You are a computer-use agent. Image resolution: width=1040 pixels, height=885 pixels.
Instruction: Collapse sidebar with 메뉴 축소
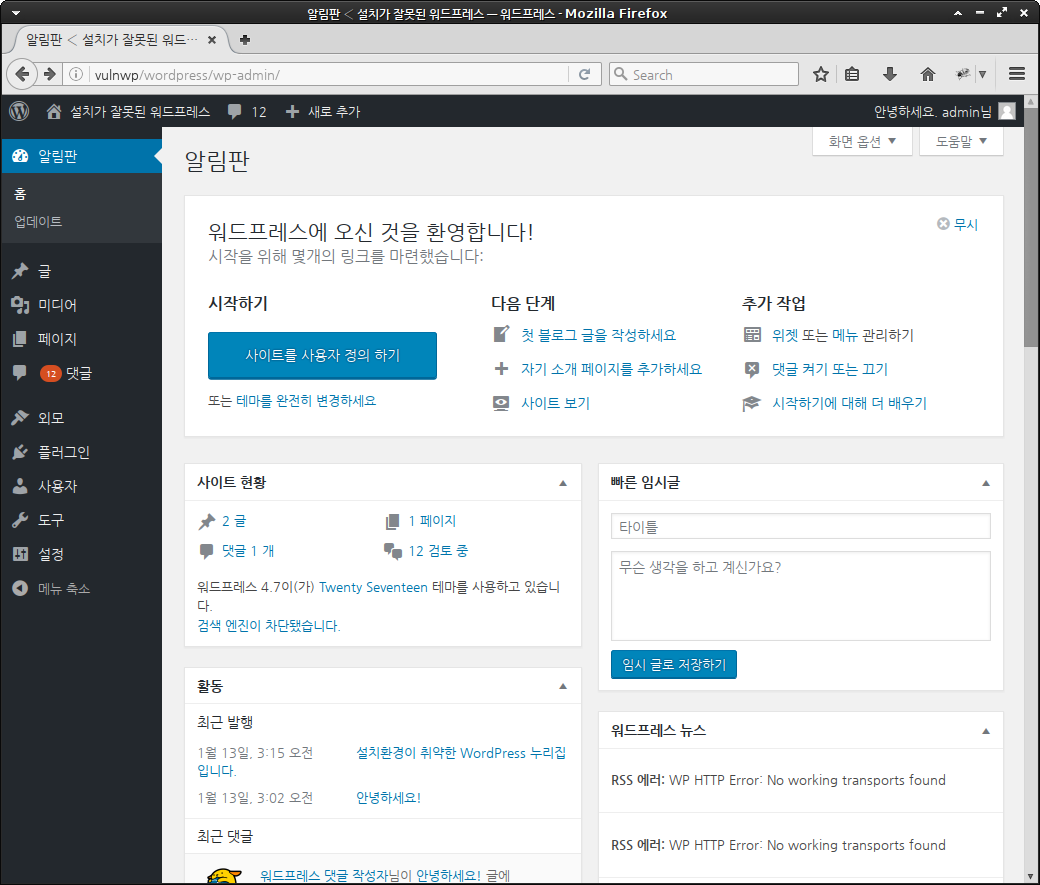click(x=81, y=588)
